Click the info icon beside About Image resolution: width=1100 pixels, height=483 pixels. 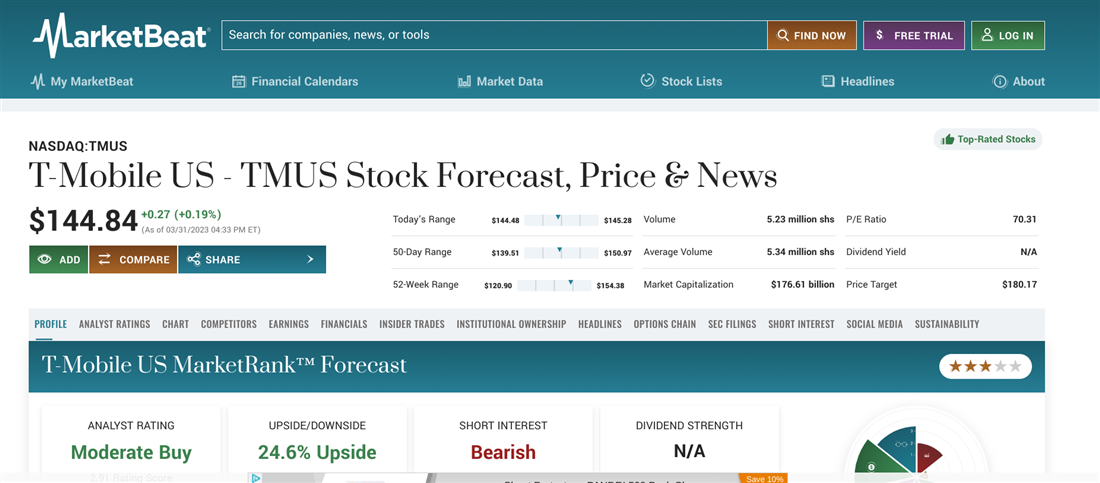click(x=1000, y=81)
